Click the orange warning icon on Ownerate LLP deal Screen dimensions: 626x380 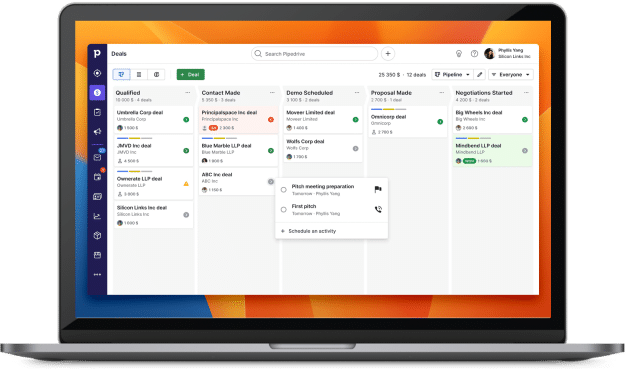click(x=186, y=184)
